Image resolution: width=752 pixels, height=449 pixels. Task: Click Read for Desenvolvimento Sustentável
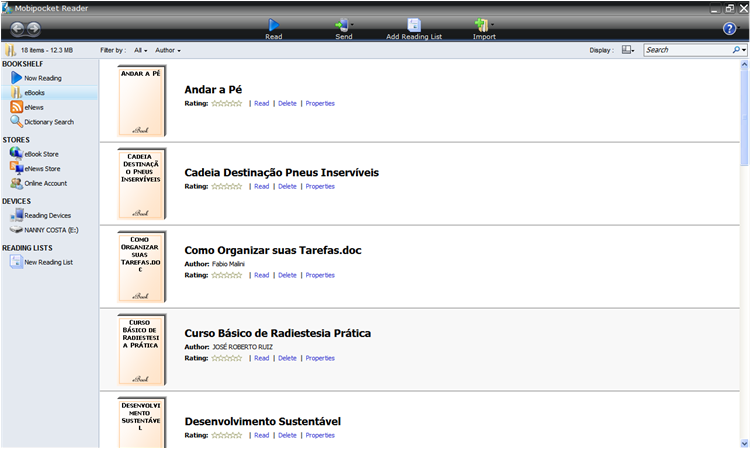(x=261, y=436)
